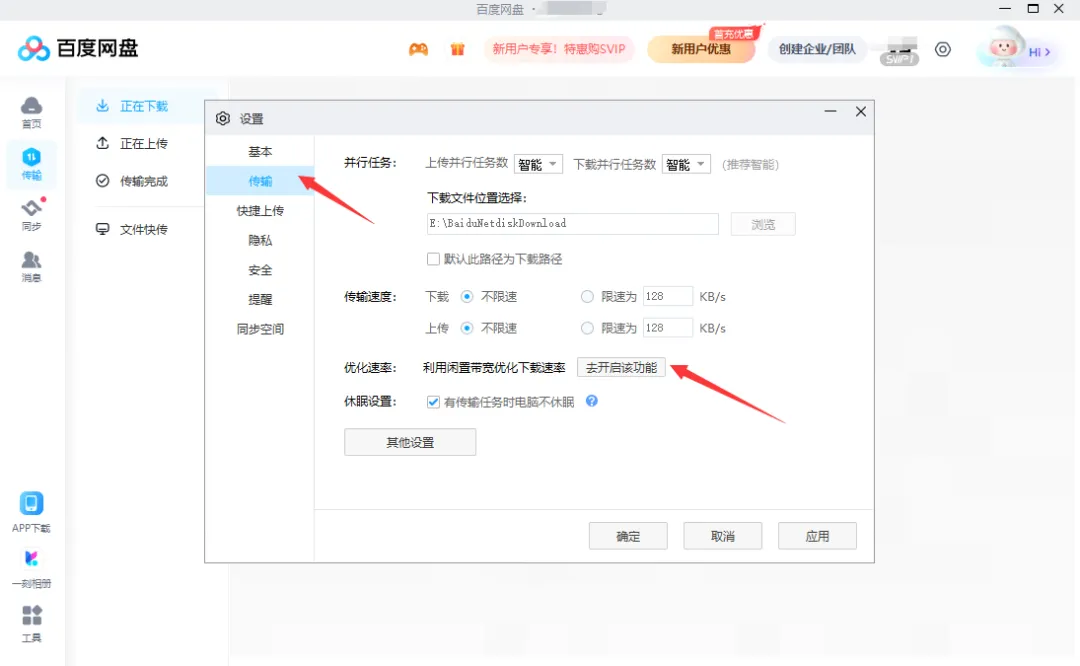
Task: Open the gear settings icon in header
Action: [943, 50]
